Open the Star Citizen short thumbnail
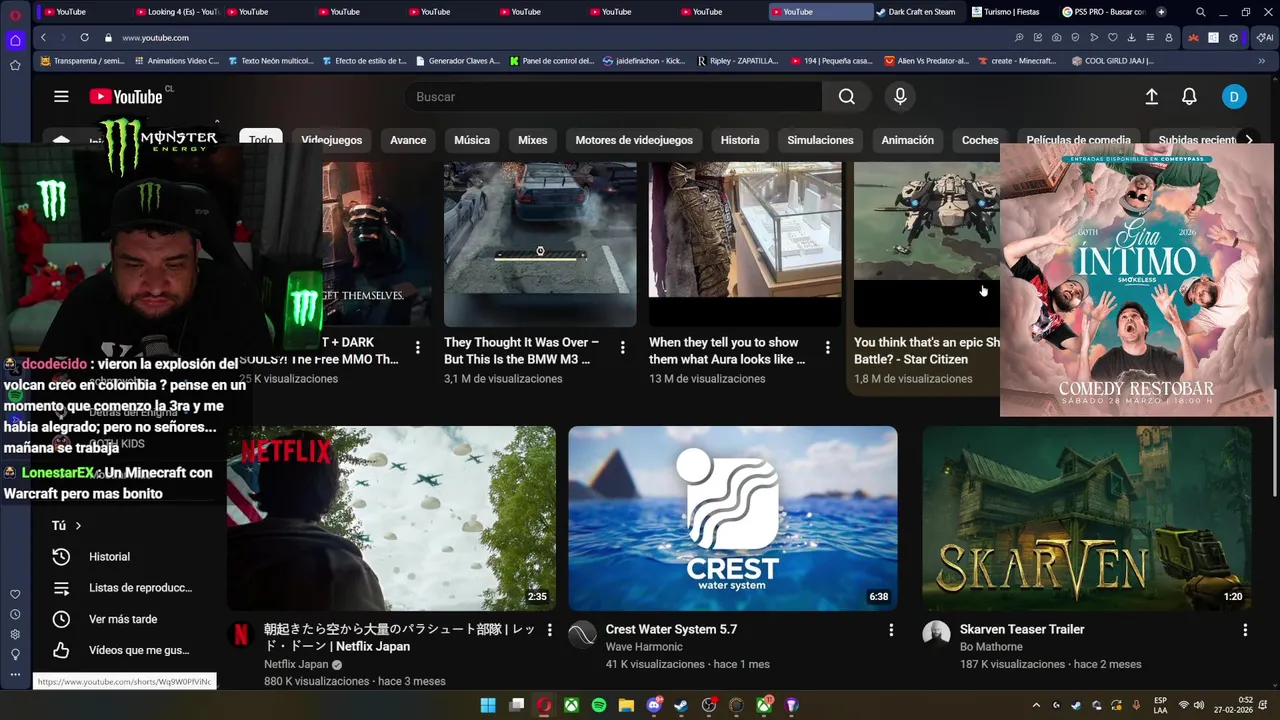The height and width of the screenshot is (720, 1280). 927,244
